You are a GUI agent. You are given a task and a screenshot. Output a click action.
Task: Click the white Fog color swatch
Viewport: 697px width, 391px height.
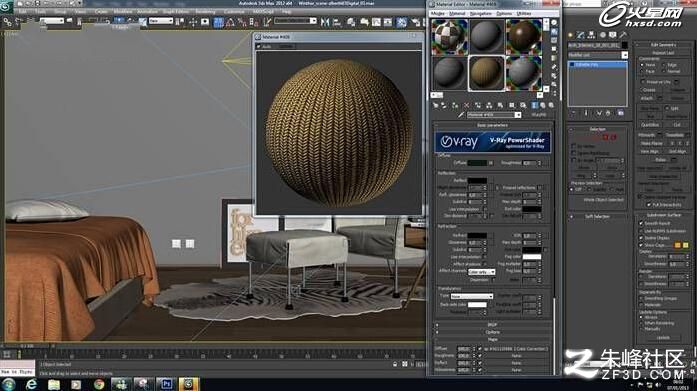pyautogui.click(x=532, y=257)
